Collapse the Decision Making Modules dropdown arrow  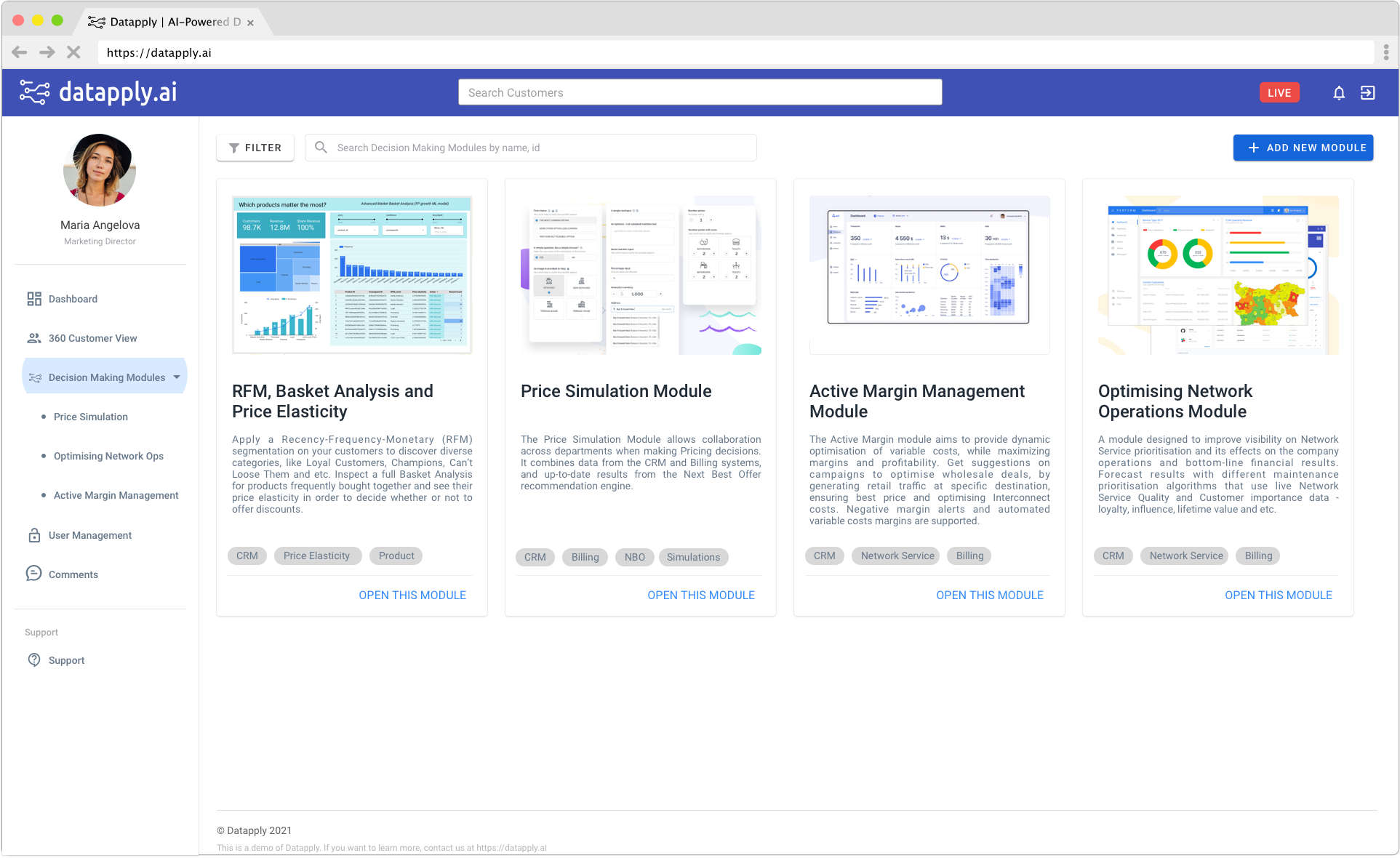pos(177,377)
